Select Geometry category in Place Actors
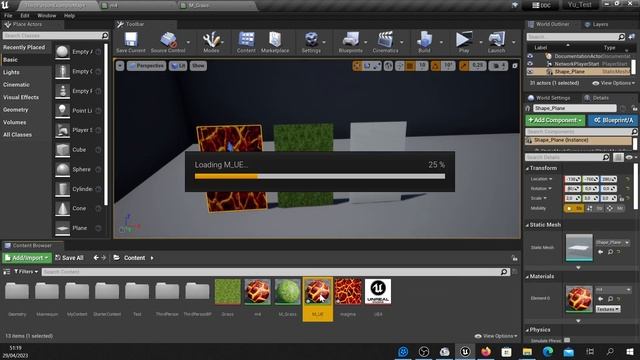640x360 pixels. [16, 110]
